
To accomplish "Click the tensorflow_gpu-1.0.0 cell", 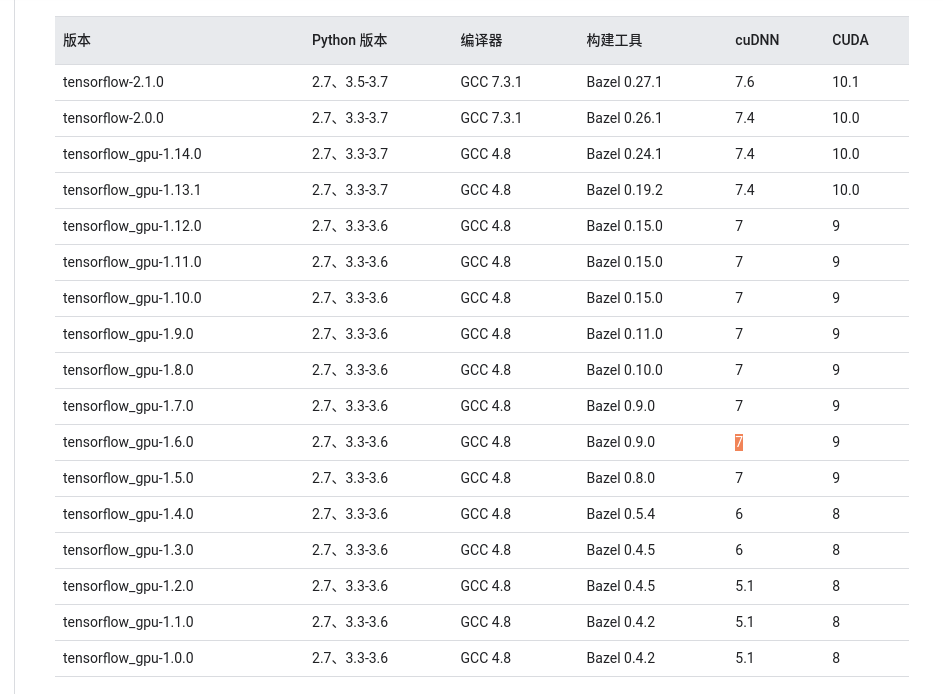I will pos(128,658).
